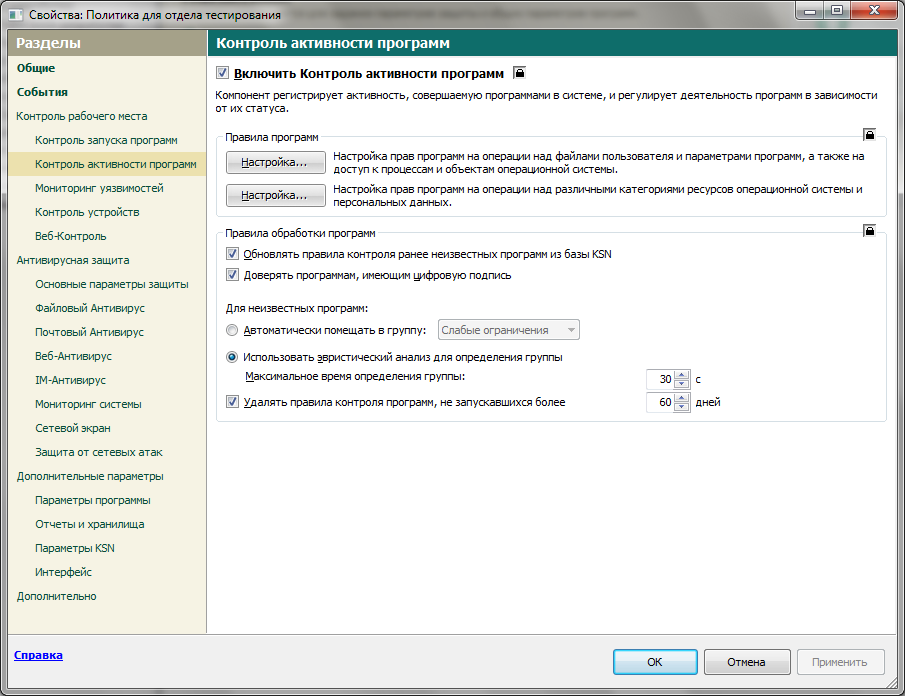This screenshot has height=696, width=905.
Task: Open the Справка help link
Action: (x=38, y=655)
